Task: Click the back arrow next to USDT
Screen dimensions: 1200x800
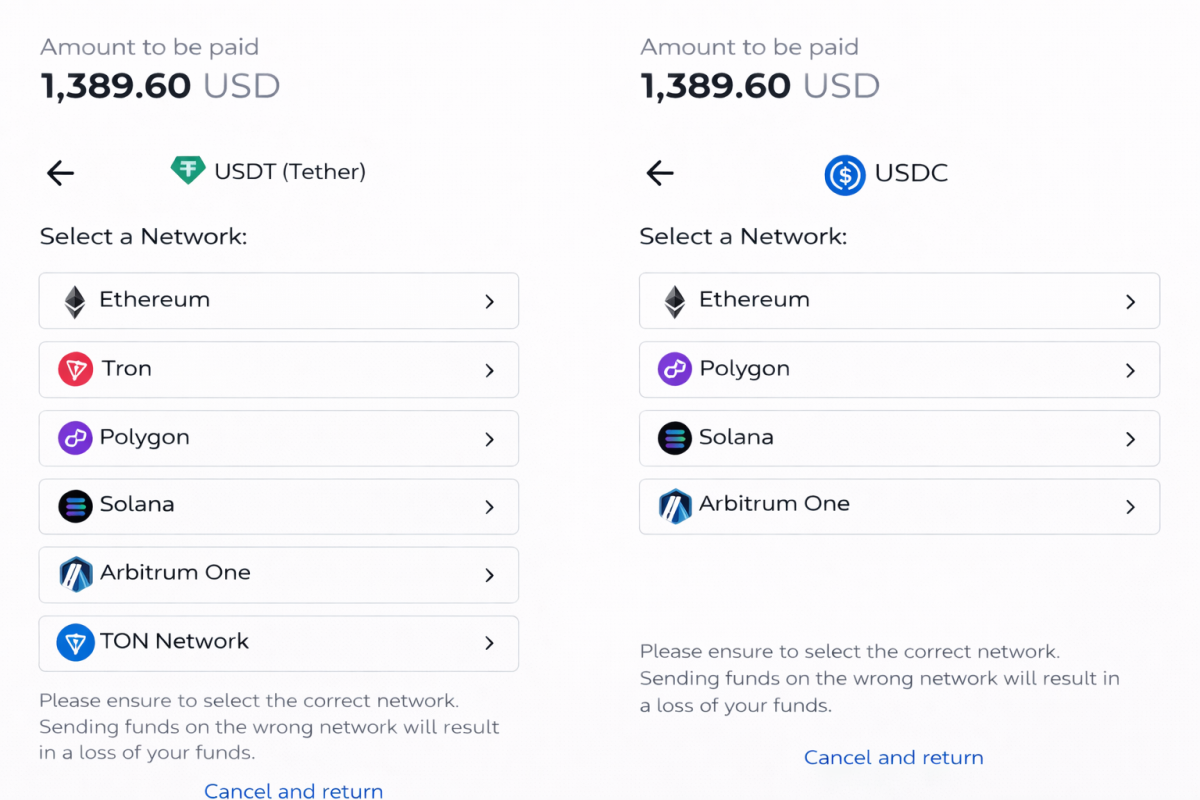Action: tap(59, 172)
